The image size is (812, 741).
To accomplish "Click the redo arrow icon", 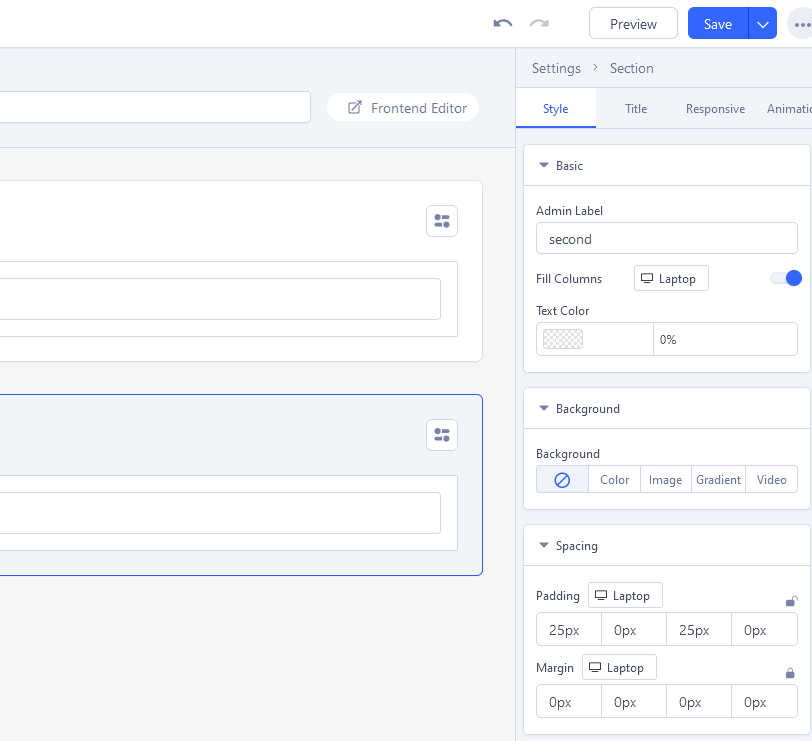I will coord(539,23).
